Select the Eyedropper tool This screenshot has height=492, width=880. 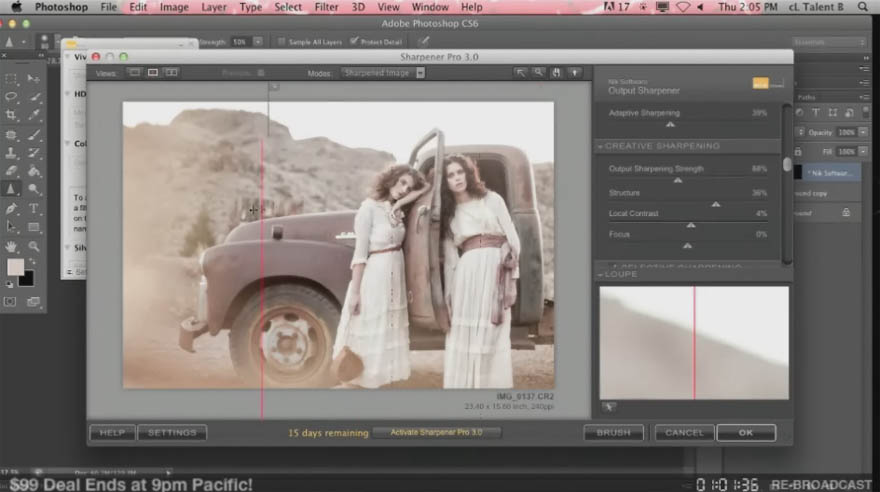(x=34, y=115)
